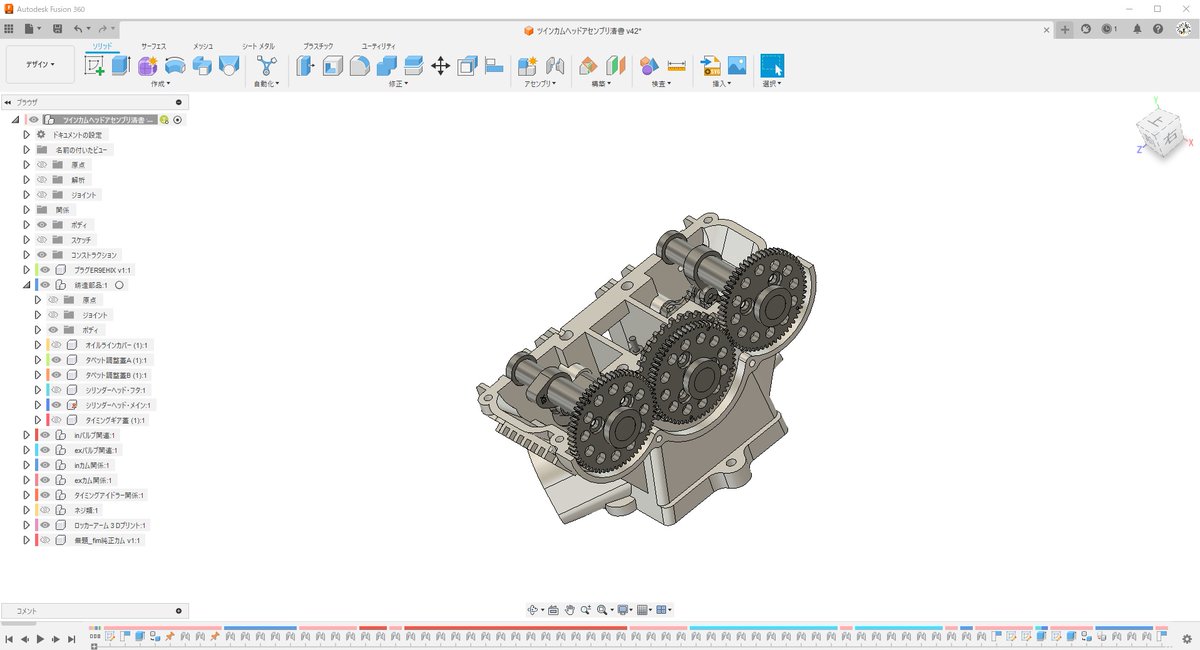Switch to the メッシュ tab
This screenshot has width=1200, height=650.
click(203, 46)
